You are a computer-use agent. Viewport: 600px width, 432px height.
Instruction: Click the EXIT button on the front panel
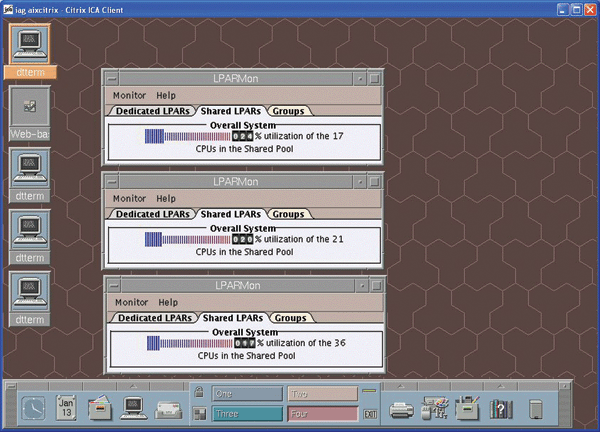pyautogui.click(x=369, y=413)
